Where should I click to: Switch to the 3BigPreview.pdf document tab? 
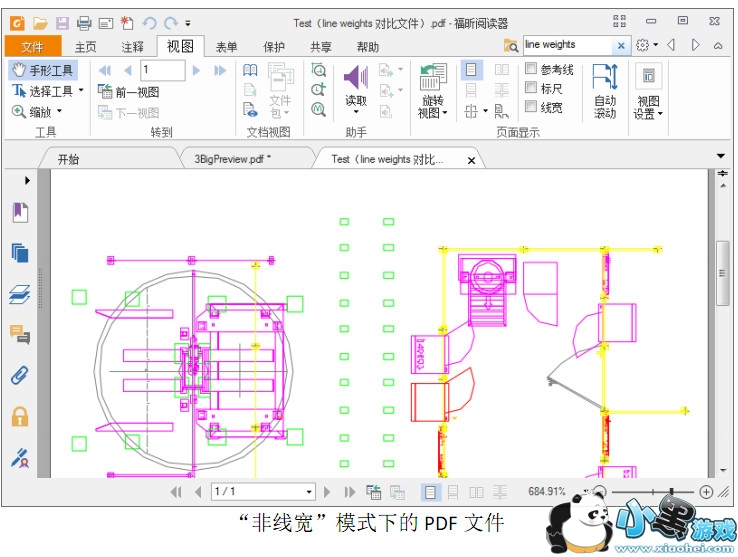[233, 159]
